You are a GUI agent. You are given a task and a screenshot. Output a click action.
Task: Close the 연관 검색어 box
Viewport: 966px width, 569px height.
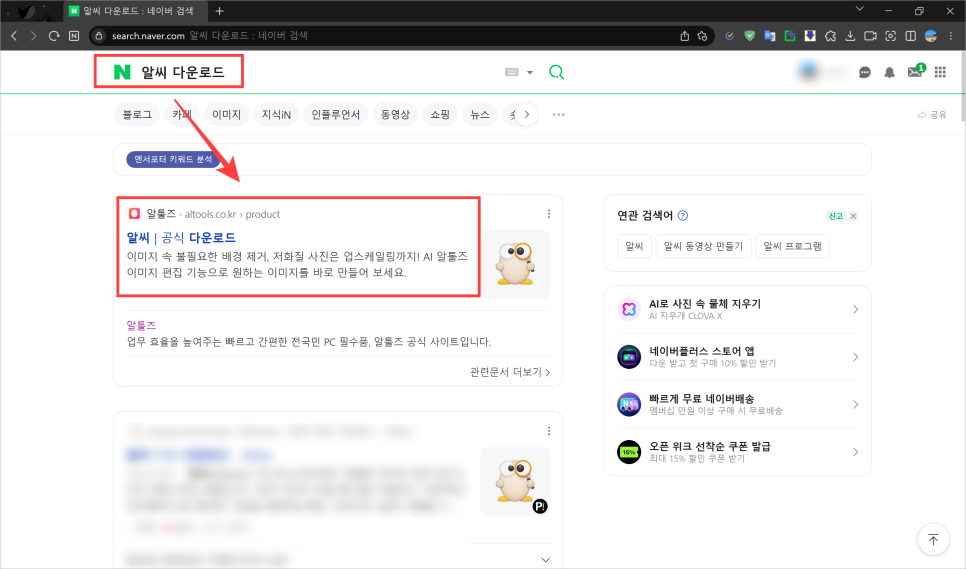[x=853, y=216]
